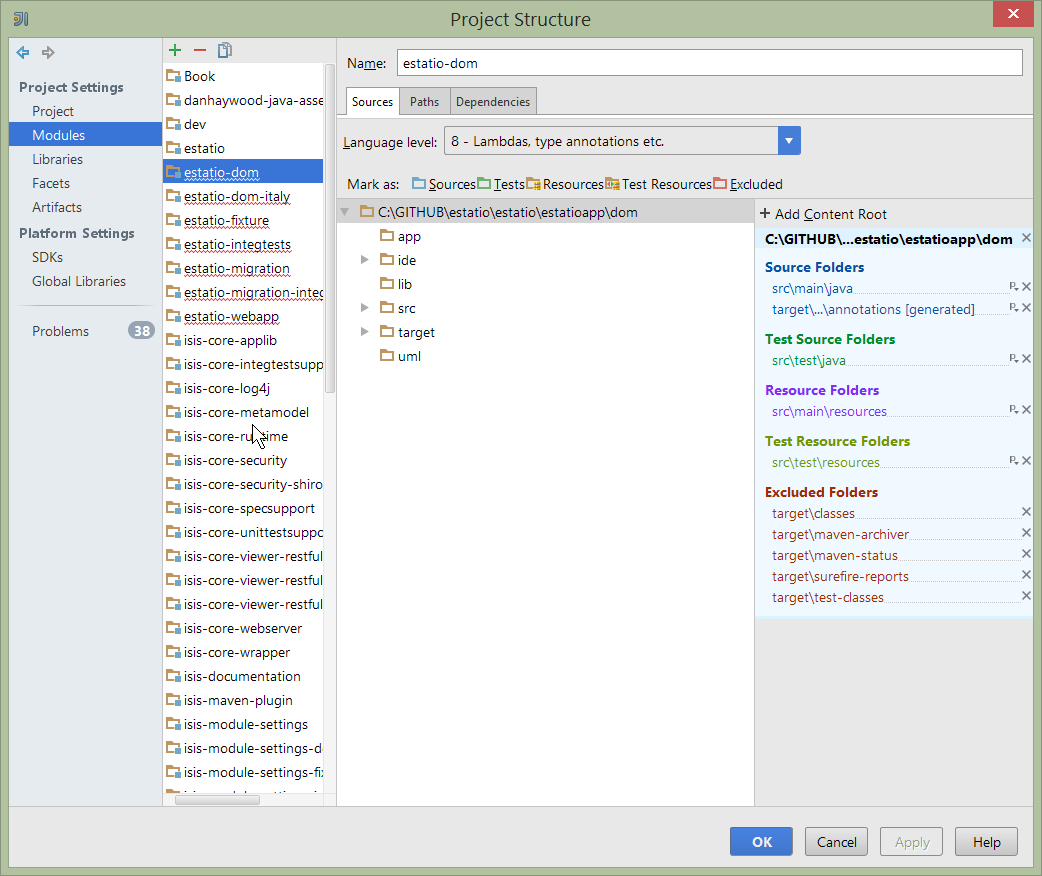Click the Back navigation arrow
The width and height of the screenshot is (1042, 876).
pos(23,53)
